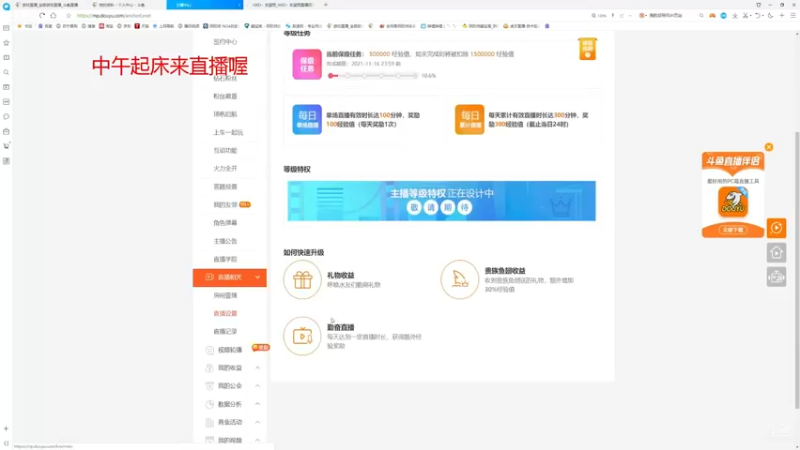Click the pink 保级任务 task icon

click(307, 64)
